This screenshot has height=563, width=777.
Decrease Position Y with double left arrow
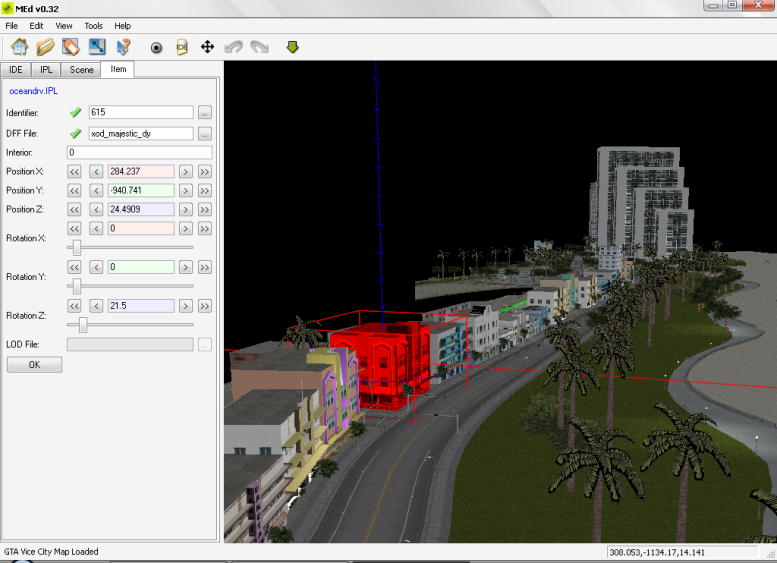coord(74,191)
